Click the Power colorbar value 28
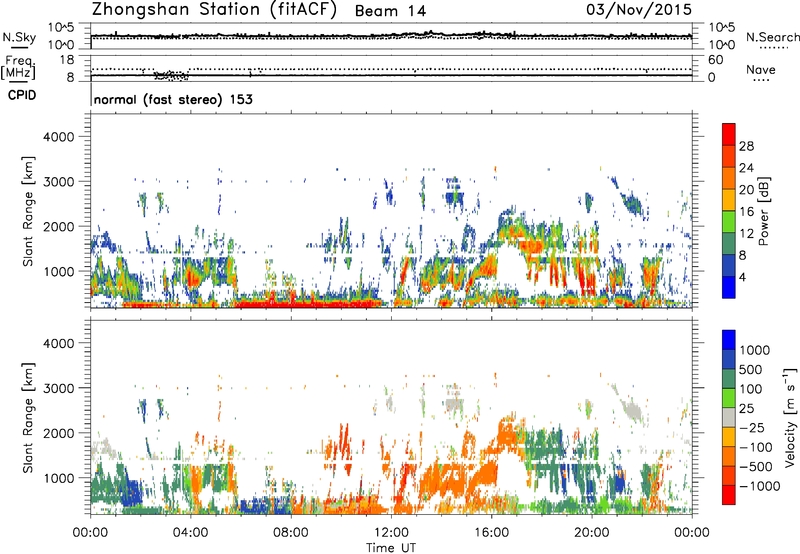The width and height of the screenshot is (800, 554). click(x=746, y=146)
